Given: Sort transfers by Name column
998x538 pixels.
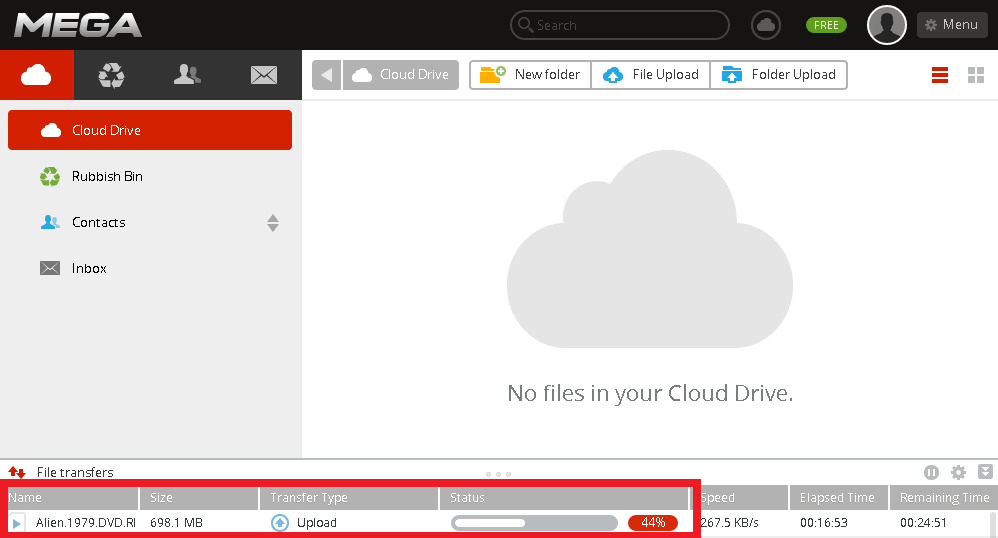Looking at the screenshot, I should click(73, 498).
